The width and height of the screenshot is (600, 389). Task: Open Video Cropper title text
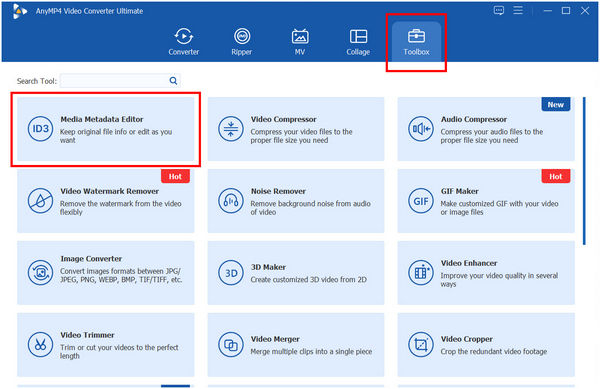click(466, 339)
